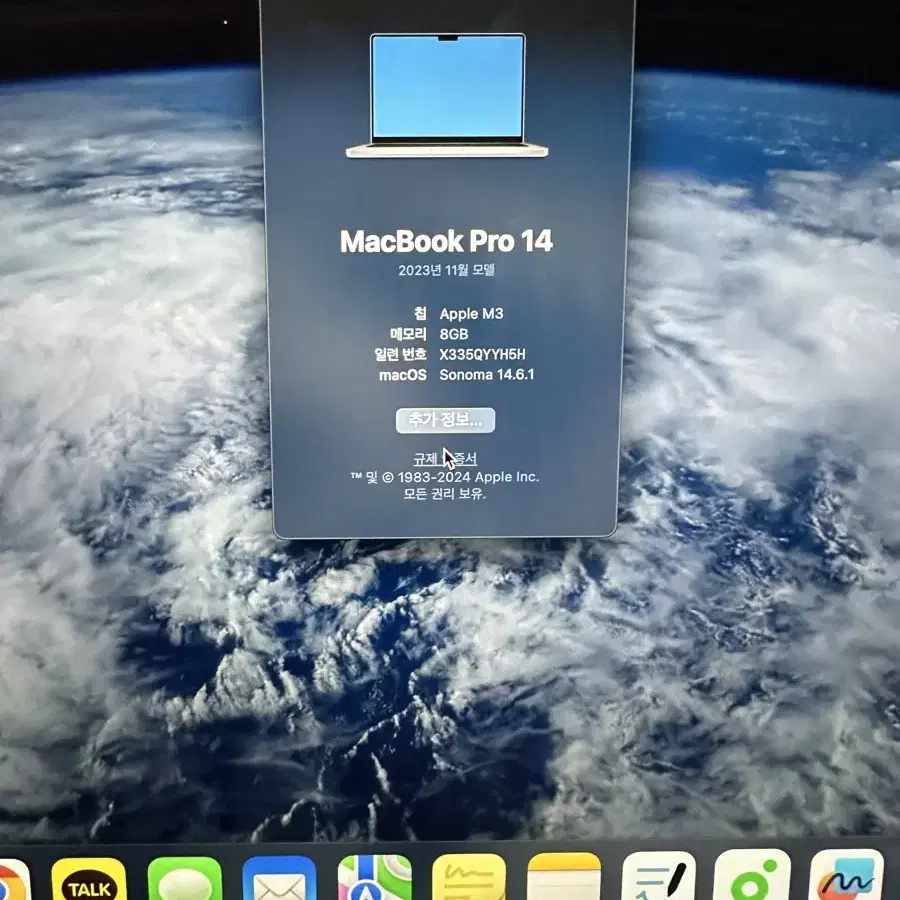
Task: Open the yellow Stickies icon in dock
Action: pos(469,877)
